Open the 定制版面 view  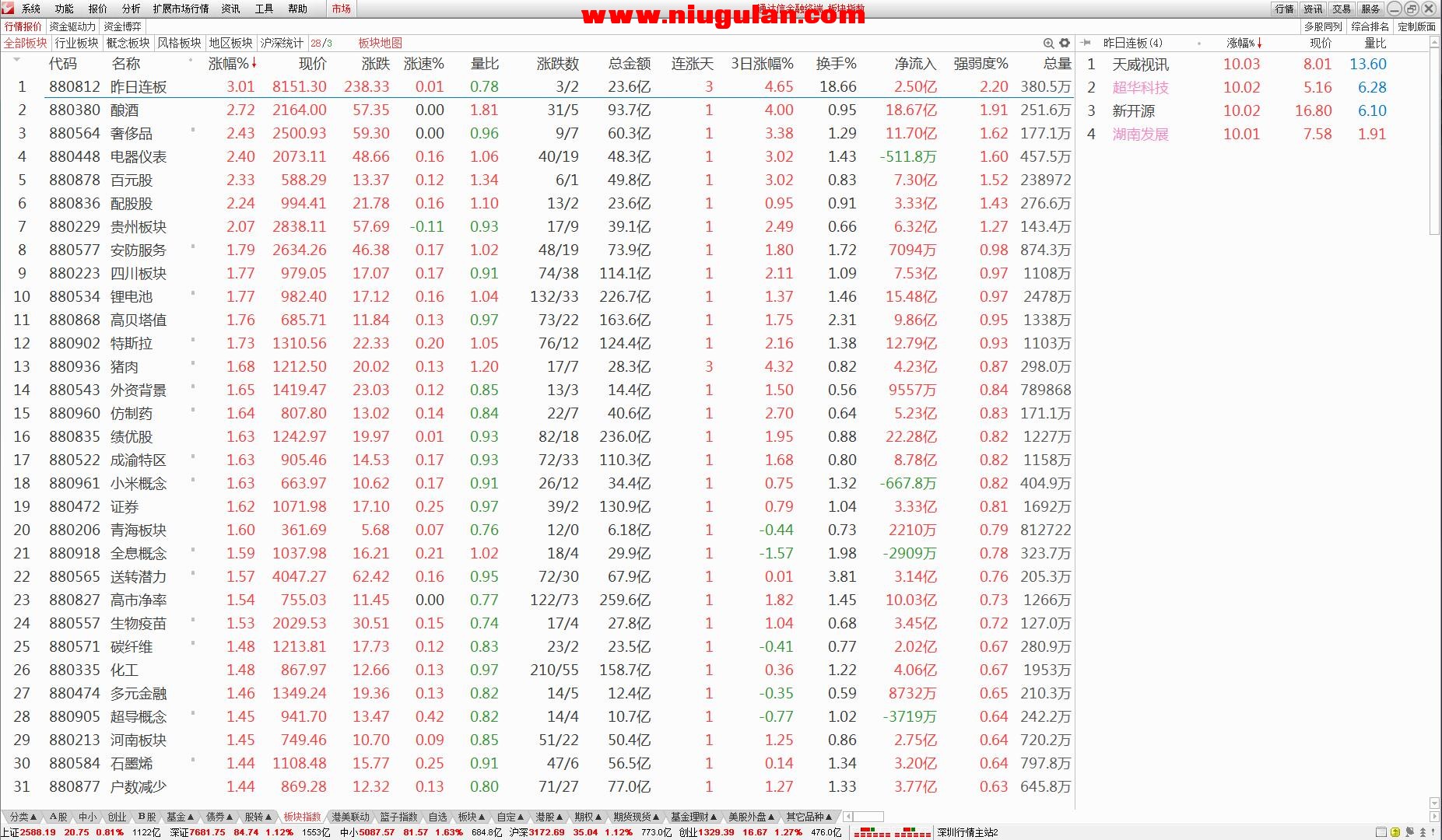click(x=1416, y=26)
